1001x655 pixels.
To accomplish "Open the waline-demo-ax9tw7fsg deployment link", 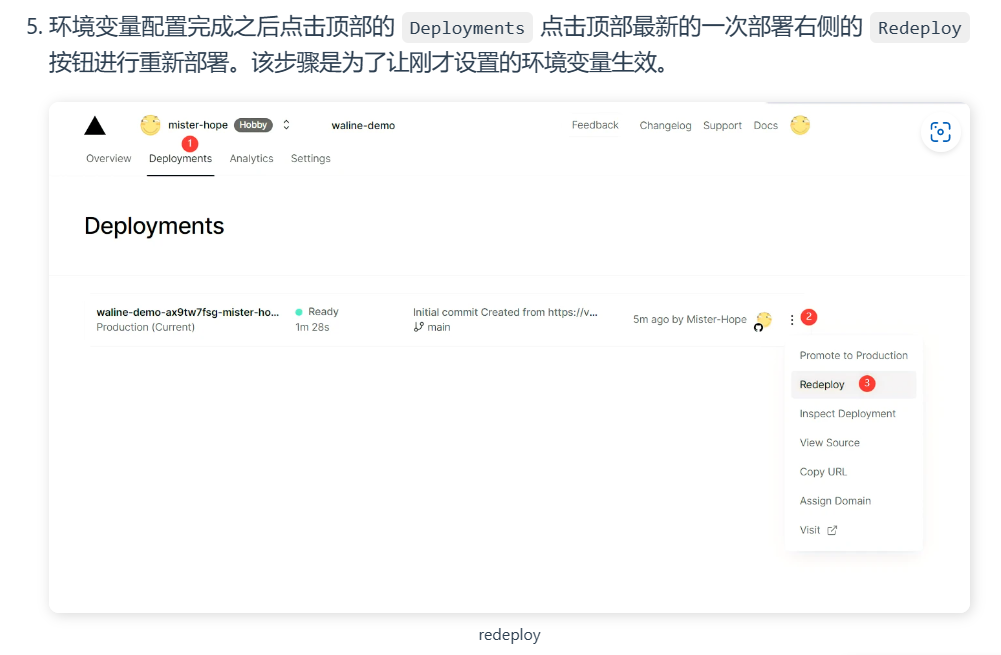I will tap(188, 312).
